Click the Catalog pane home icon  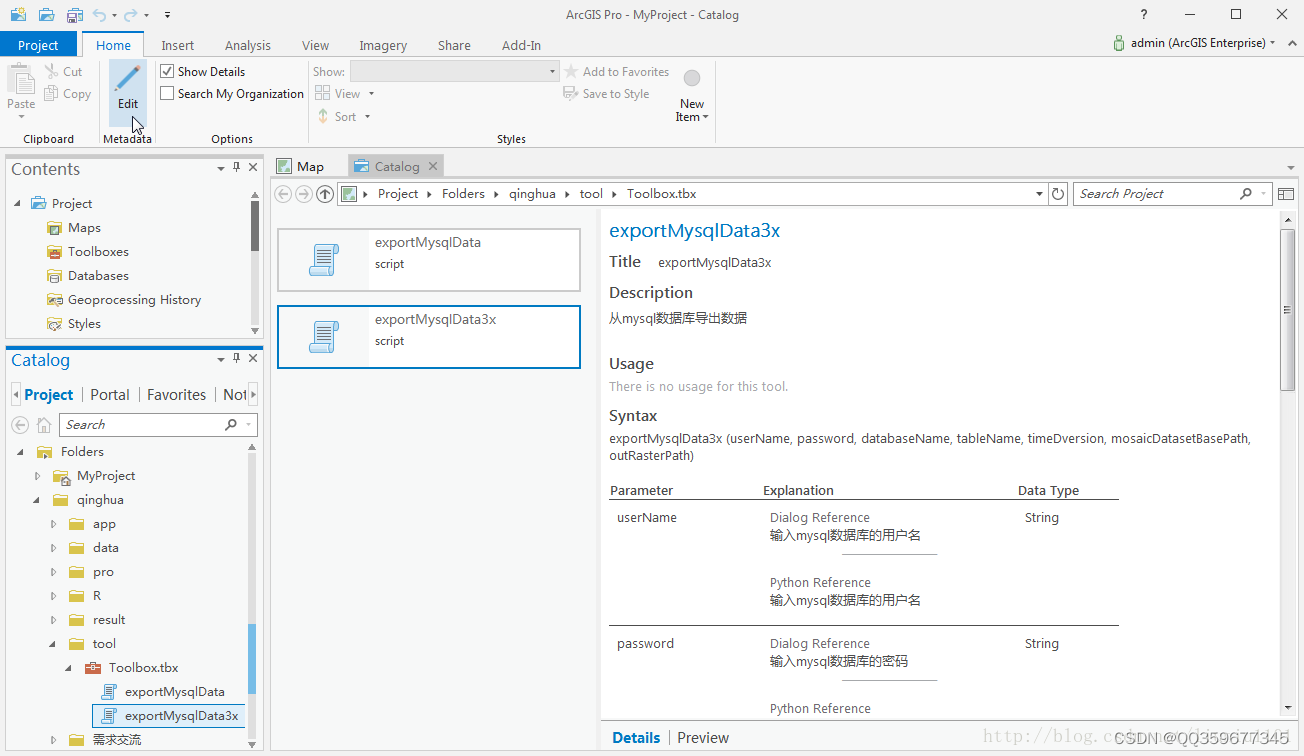(43, 425)
